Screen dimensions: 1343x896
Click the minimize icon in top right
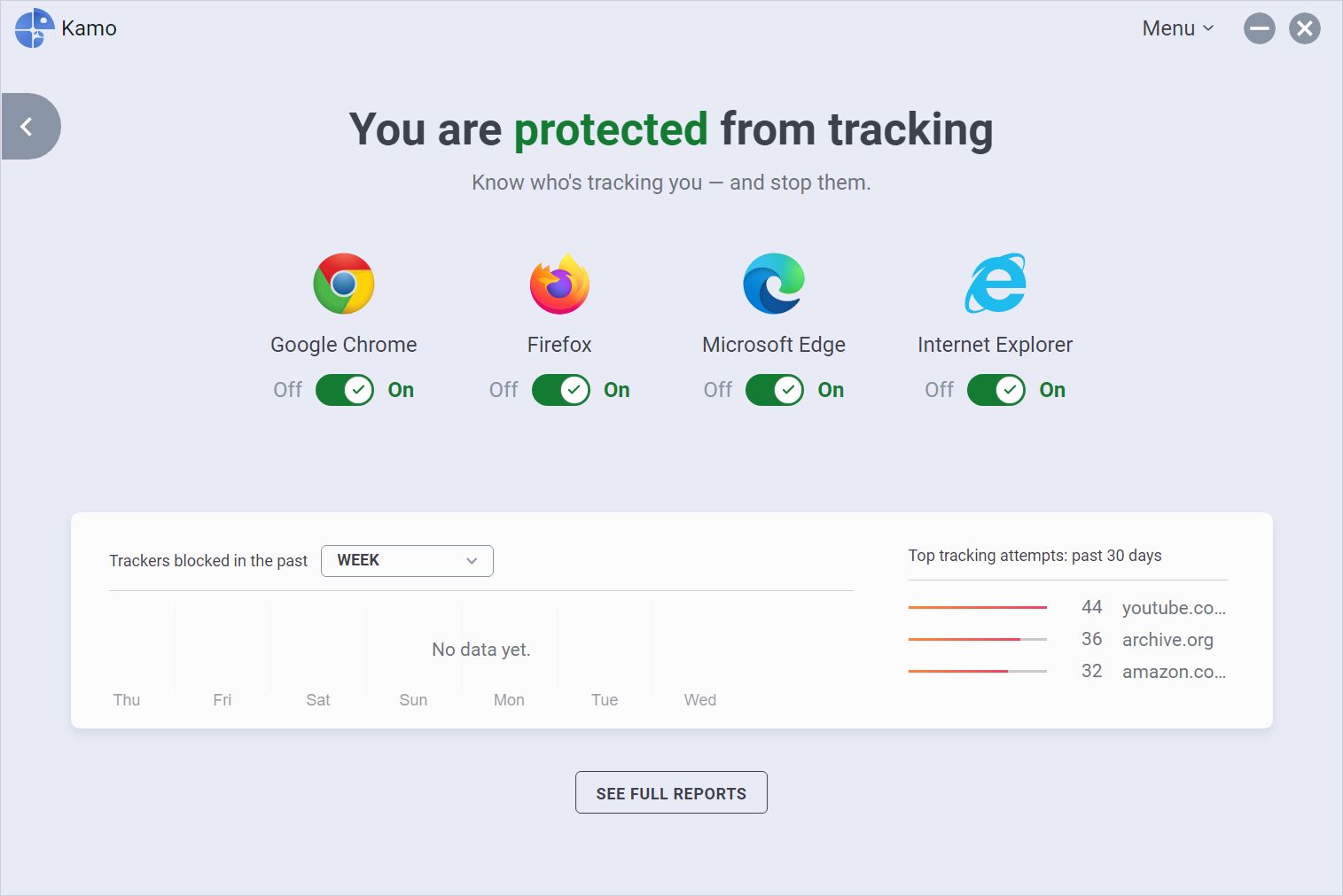[1260, 27]
